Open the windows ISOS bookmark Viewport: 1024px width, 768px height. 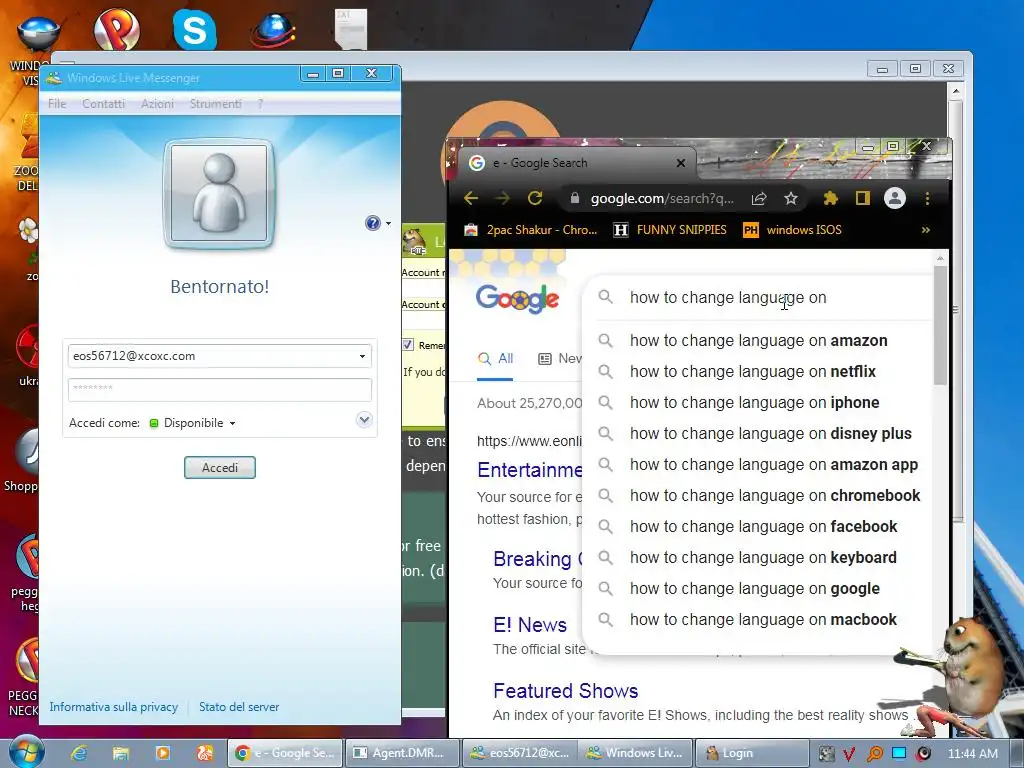(x=793, y=230)
